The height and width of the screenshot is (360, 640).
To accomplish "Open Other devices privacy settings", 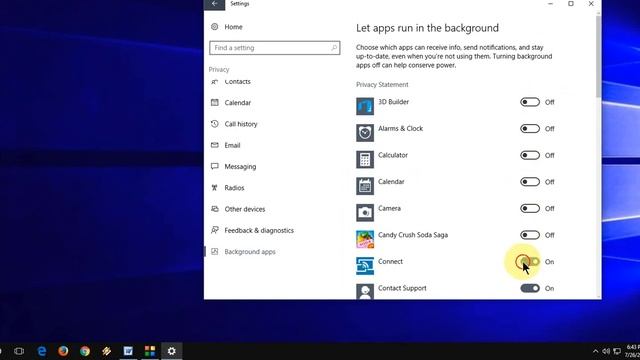I will tap(245, 209).
